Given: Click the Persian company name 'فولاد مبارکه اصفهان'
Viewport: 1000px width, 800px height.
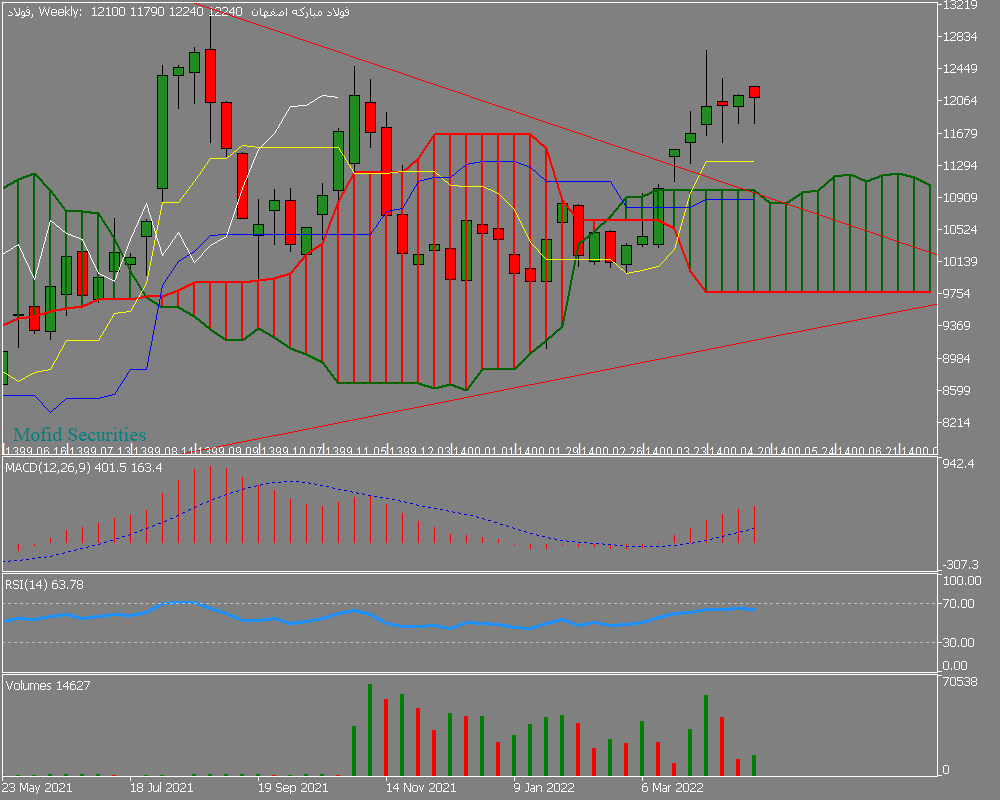Looking at the screenshot, I should pos(300,12).
